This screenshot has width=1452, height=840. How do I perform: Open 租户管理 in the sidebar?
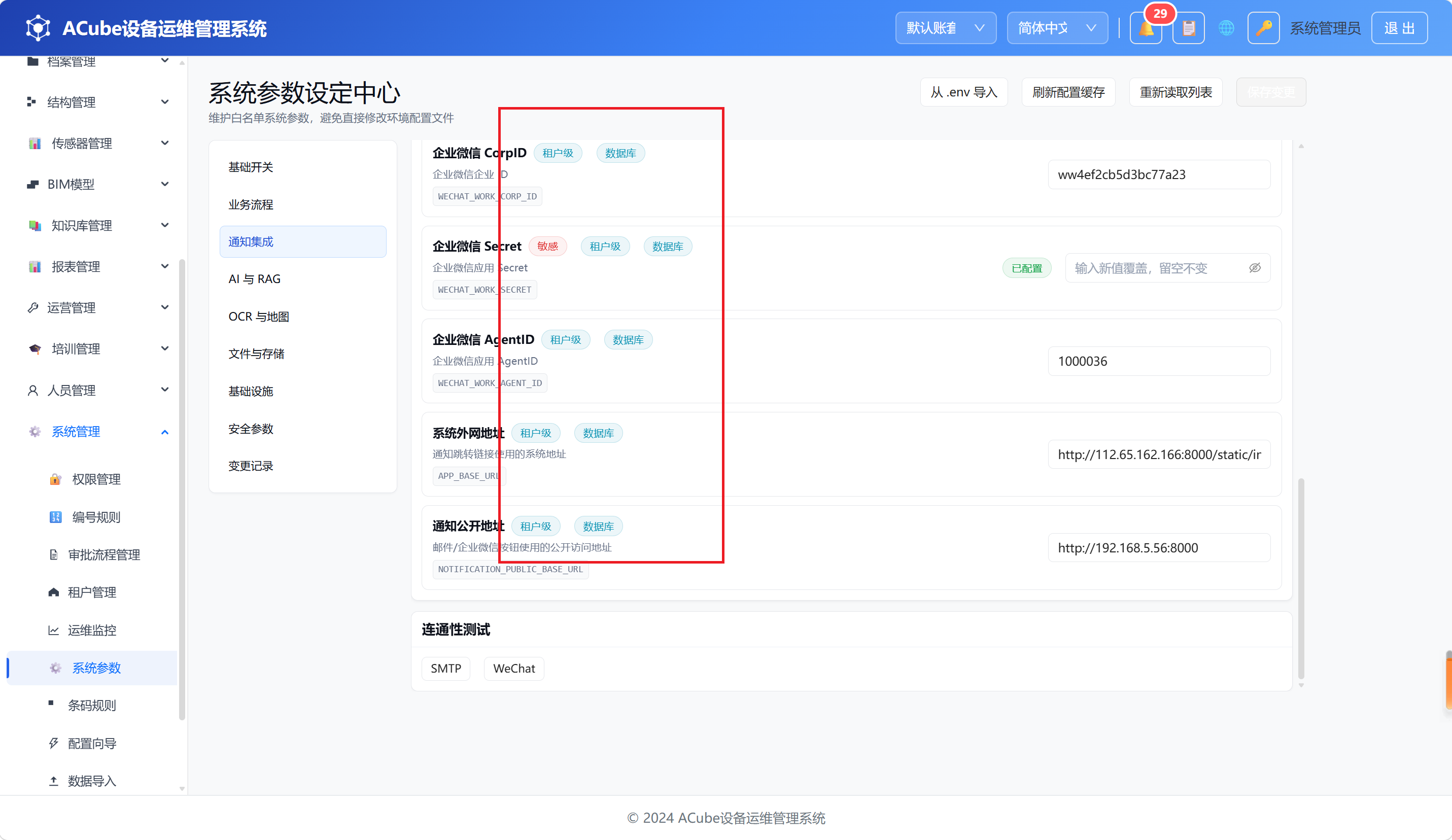click(x=92, y=592)
